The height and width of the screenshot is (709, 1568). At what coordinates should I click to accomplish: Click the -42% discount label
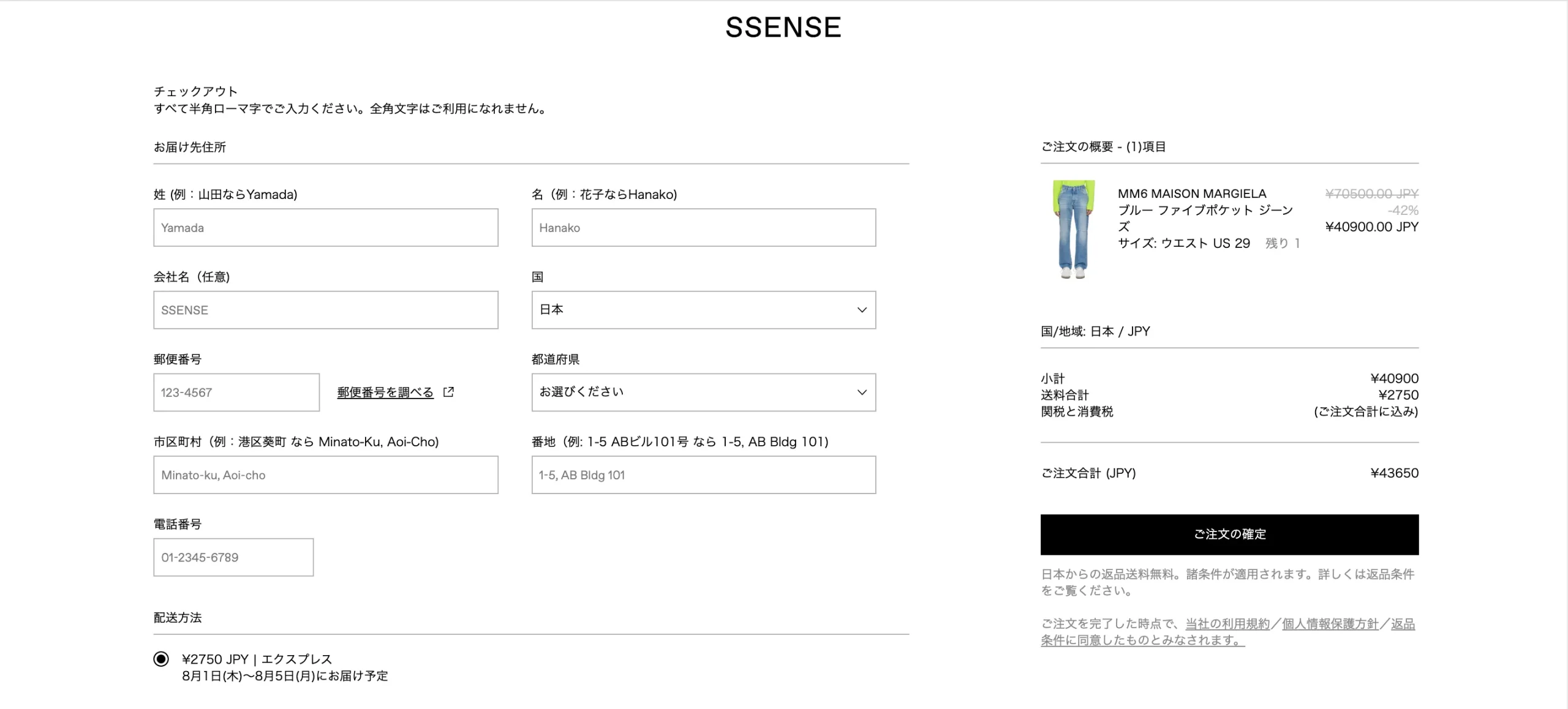click(x=1403, y=210)
